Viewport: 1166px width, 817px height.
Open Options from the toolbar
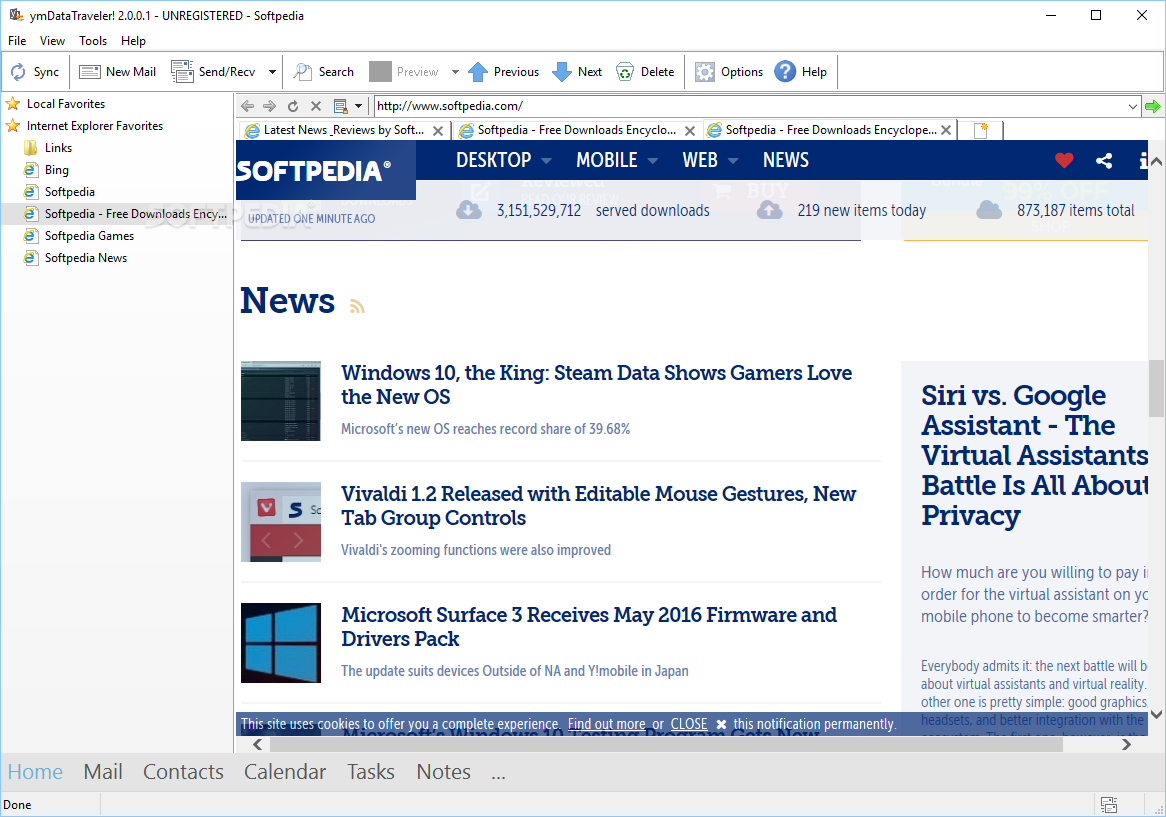(729, 72)
